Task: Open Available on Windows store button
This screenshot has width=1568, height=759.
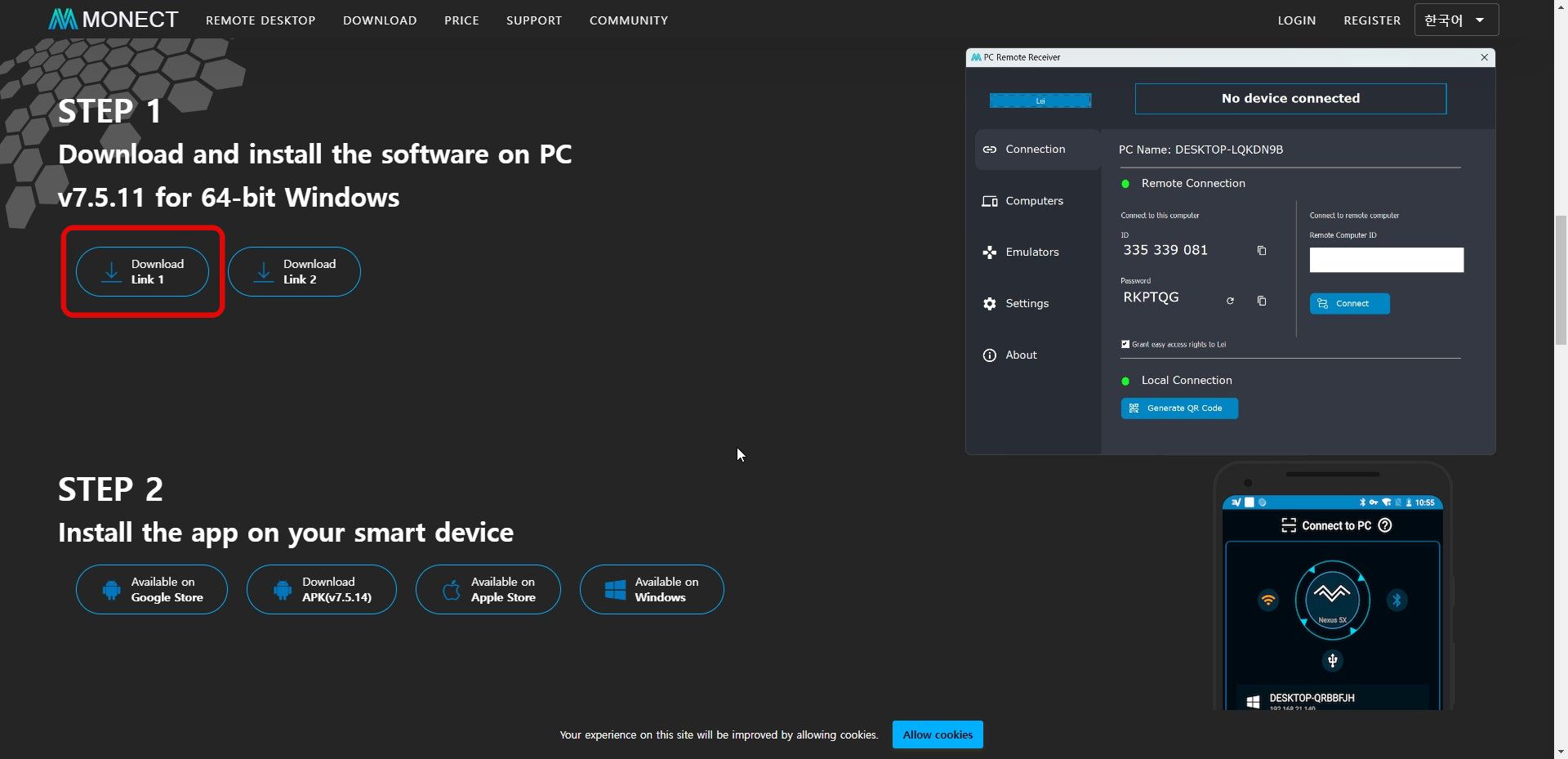Action: 652,589
